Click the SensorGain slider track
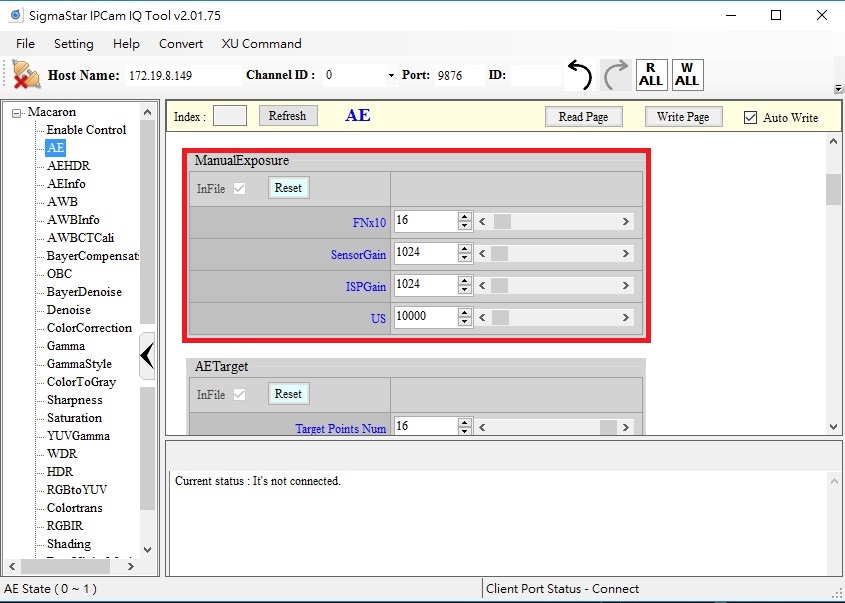Viewport: 845px width, 603px height. 560,254
